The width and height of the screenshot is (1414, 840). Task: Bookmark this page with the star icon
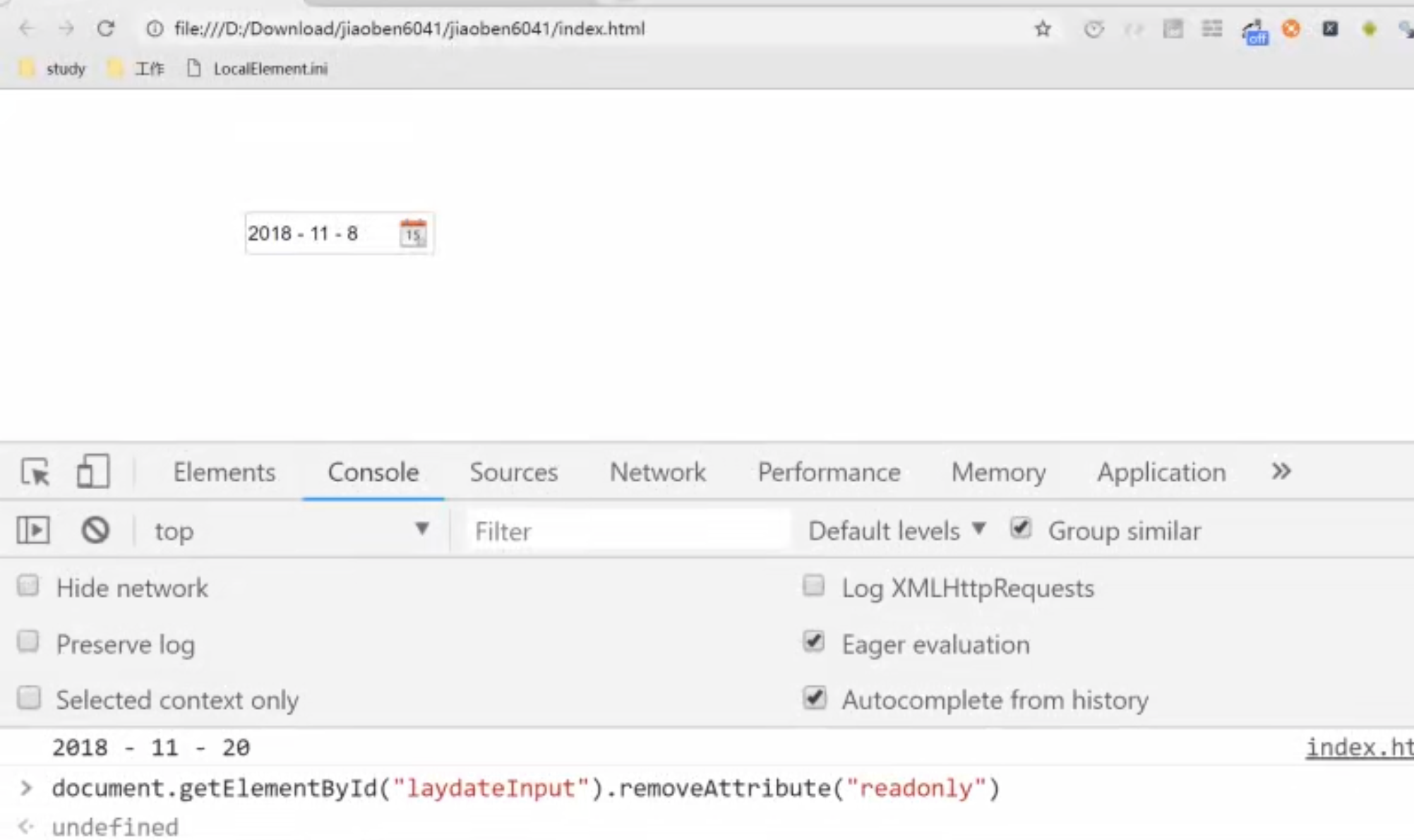click(1043, 29)
